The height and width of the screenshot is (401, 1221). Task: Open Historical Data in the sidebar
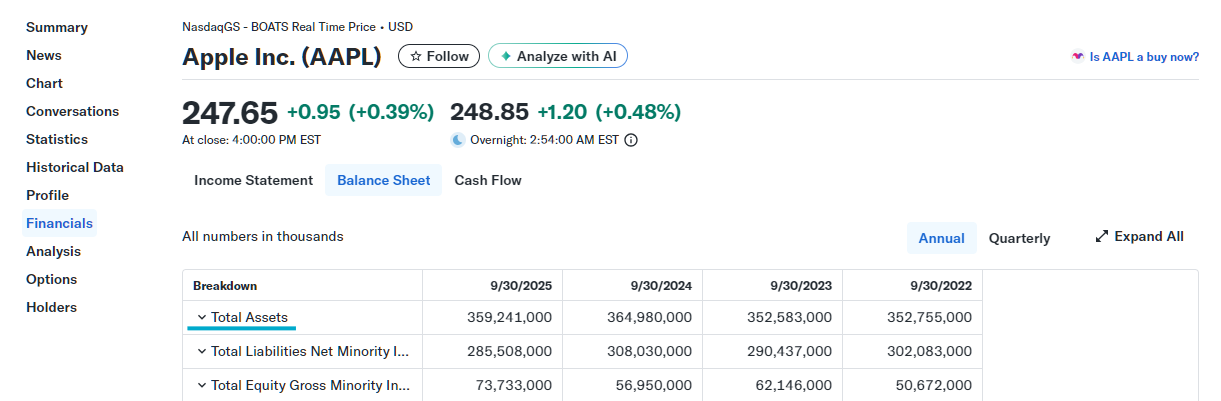pos(75,167)
